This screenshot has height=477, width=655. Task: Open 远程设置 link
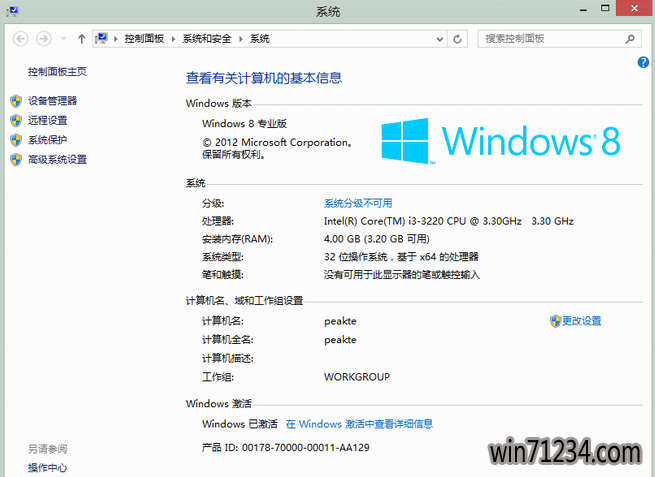(x=48, y=120)
